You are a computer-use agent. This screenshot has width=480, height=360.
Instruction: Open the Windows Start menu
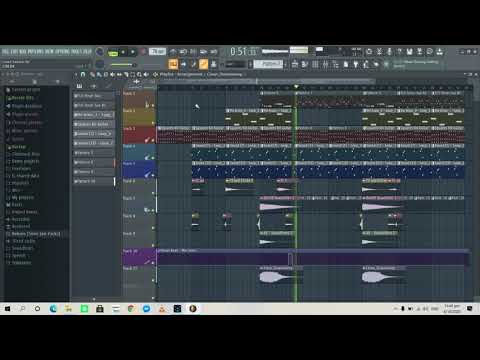[x=7, y=309]
